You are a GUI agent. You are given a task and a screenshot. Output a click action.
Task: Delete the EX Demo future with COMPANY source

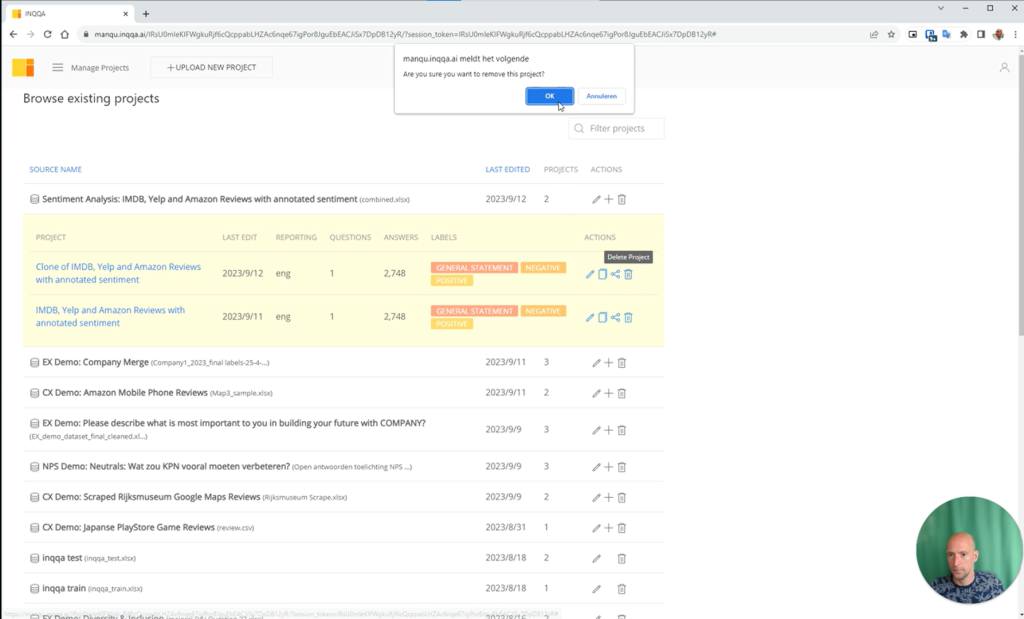coord(622,430)
